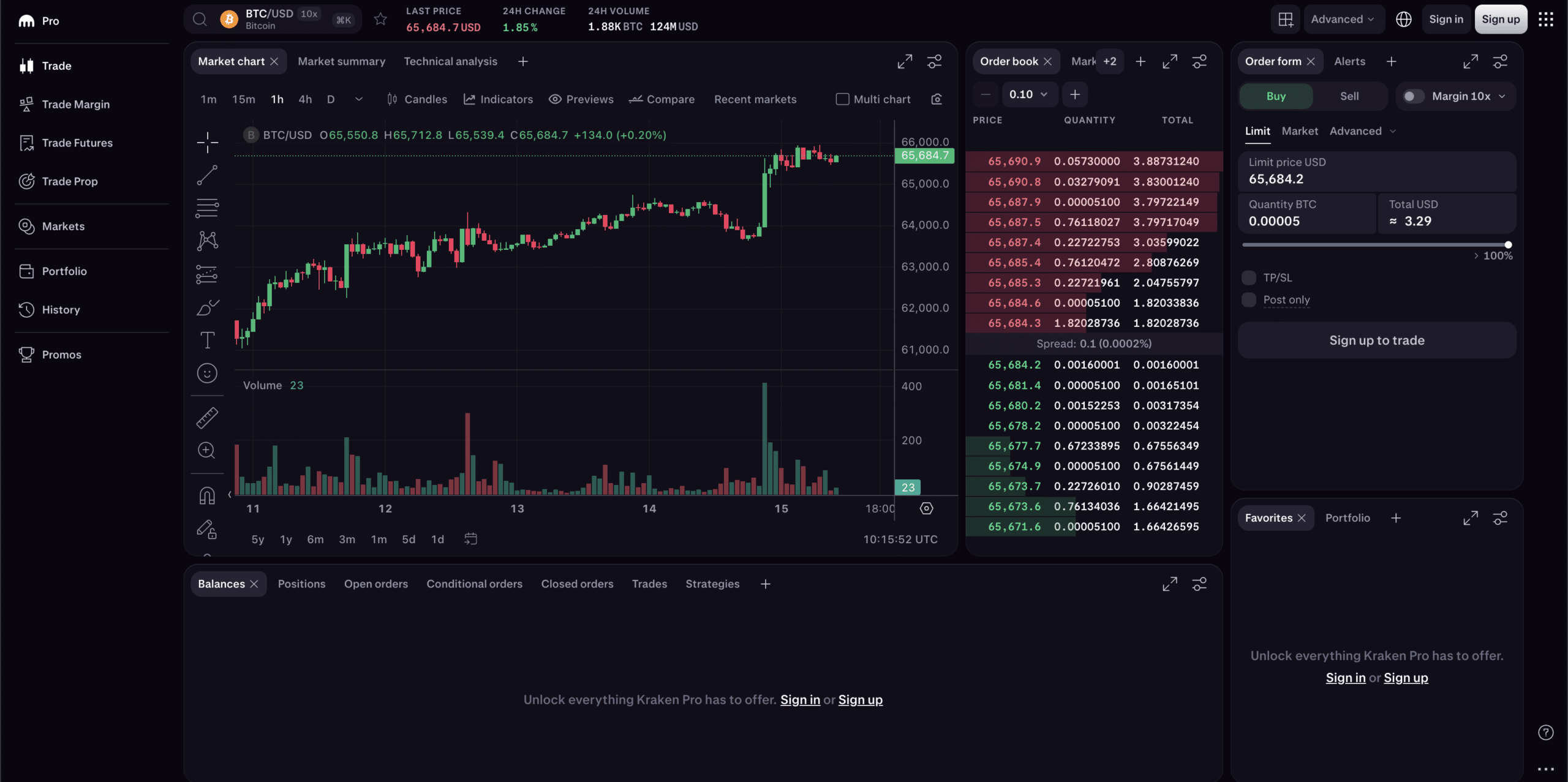Switch the chart interval to 15m
The height and width of the screenshot is (782, 1568).
click(x=243, y=99)
